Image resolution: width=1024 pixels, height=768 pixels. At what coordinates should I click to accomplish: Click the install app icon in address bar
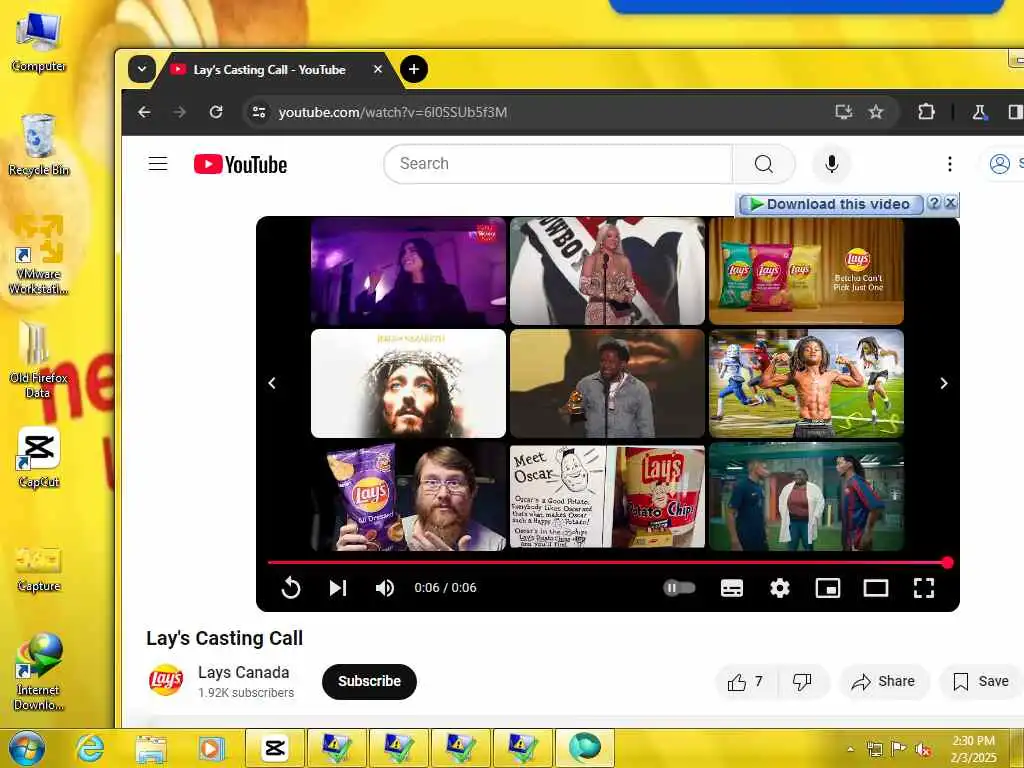[844, 112]
